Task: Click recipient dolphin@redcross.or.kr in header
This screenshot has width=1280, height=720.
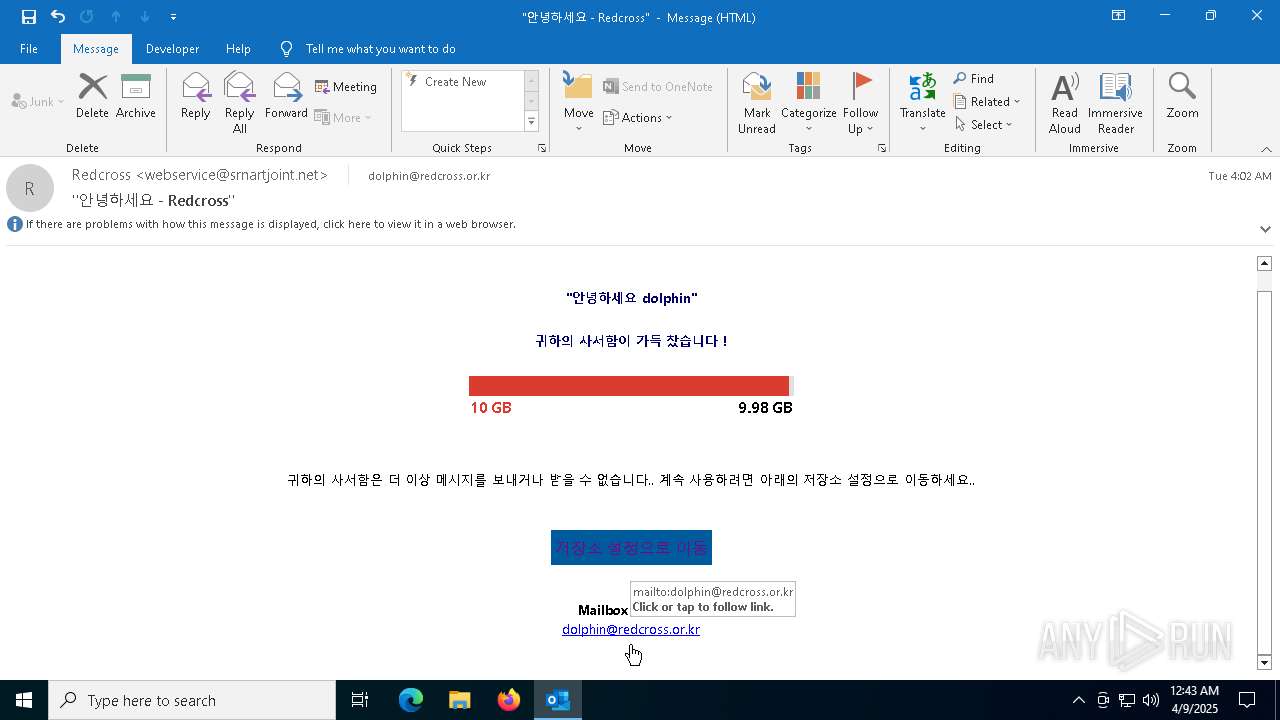Action: 429,176
